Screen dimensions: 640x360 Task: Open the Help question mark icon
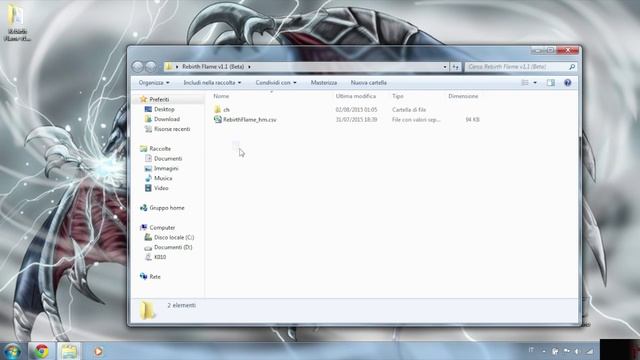click(x=567, y=83)
